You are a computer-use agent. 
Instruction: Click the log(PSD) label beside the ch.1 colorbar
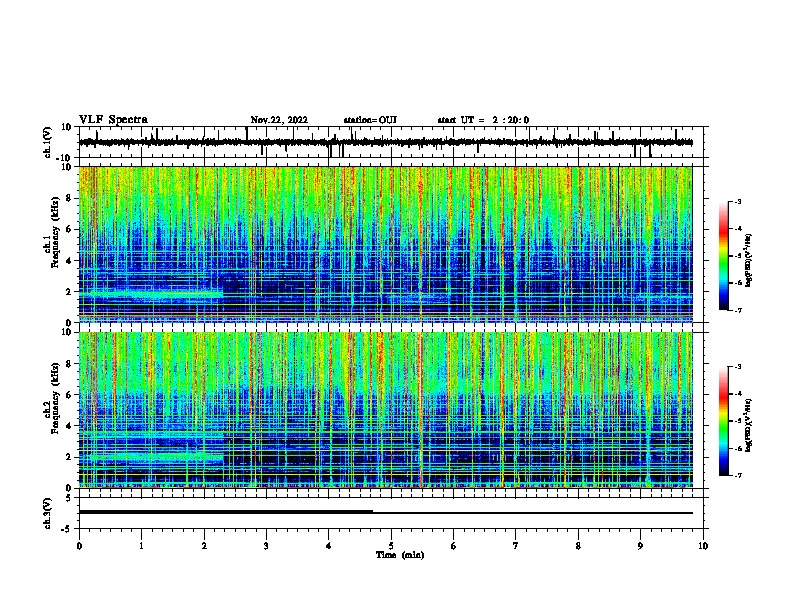(x=749, y=261)
